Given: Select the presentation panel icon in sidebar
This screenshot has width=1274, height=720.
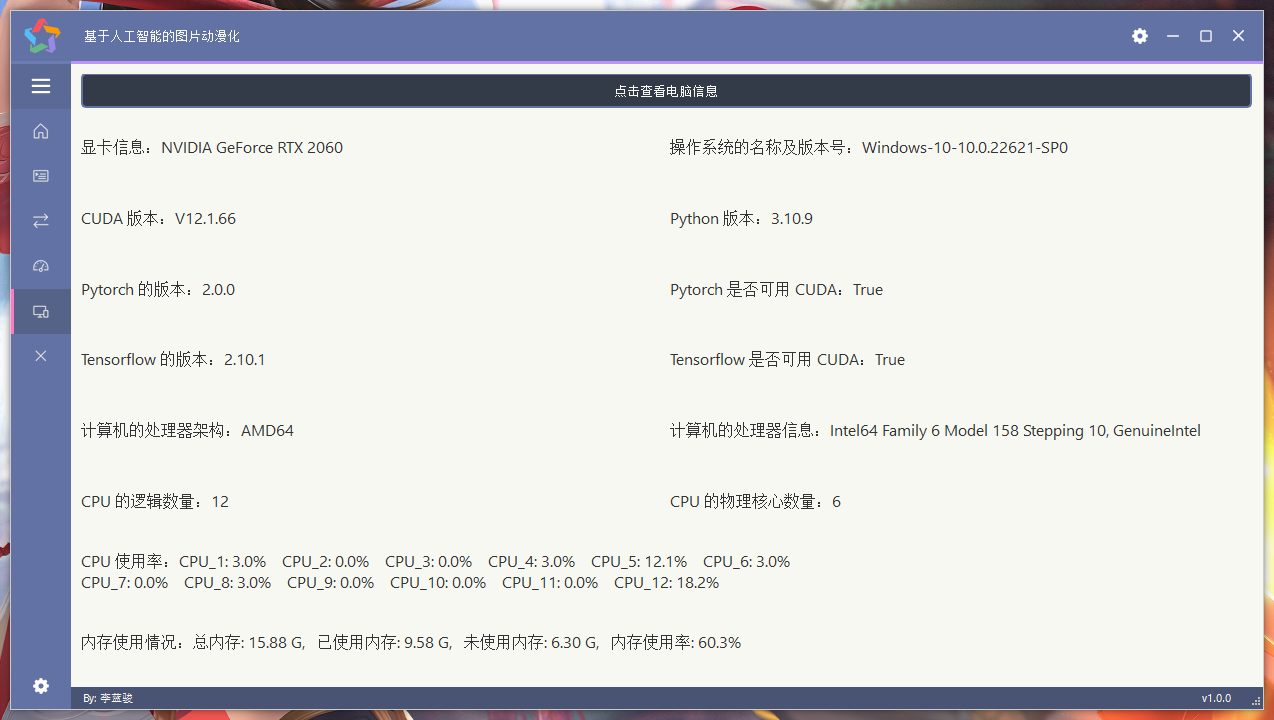Looking at the screenshot, I should [40, 175].
